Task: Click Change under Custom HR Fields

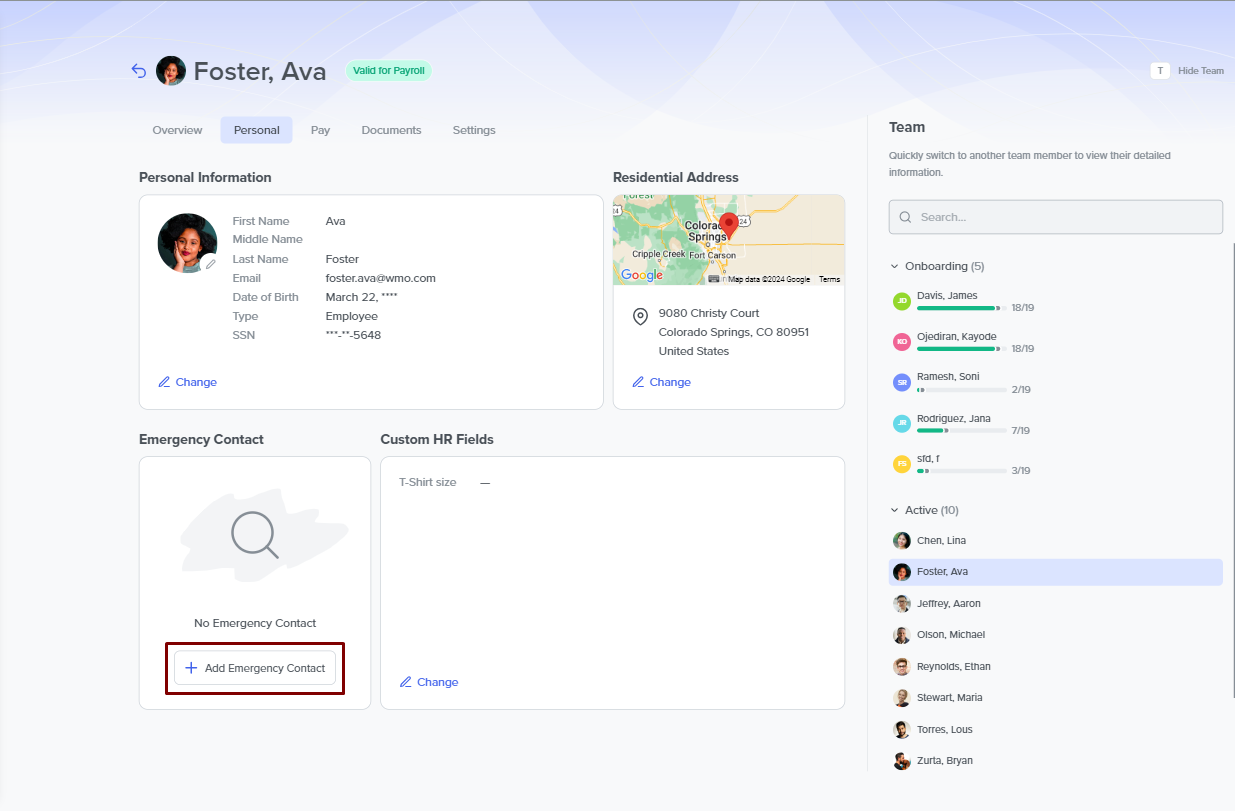Action: pyautogui.click(x=429, y=682)
